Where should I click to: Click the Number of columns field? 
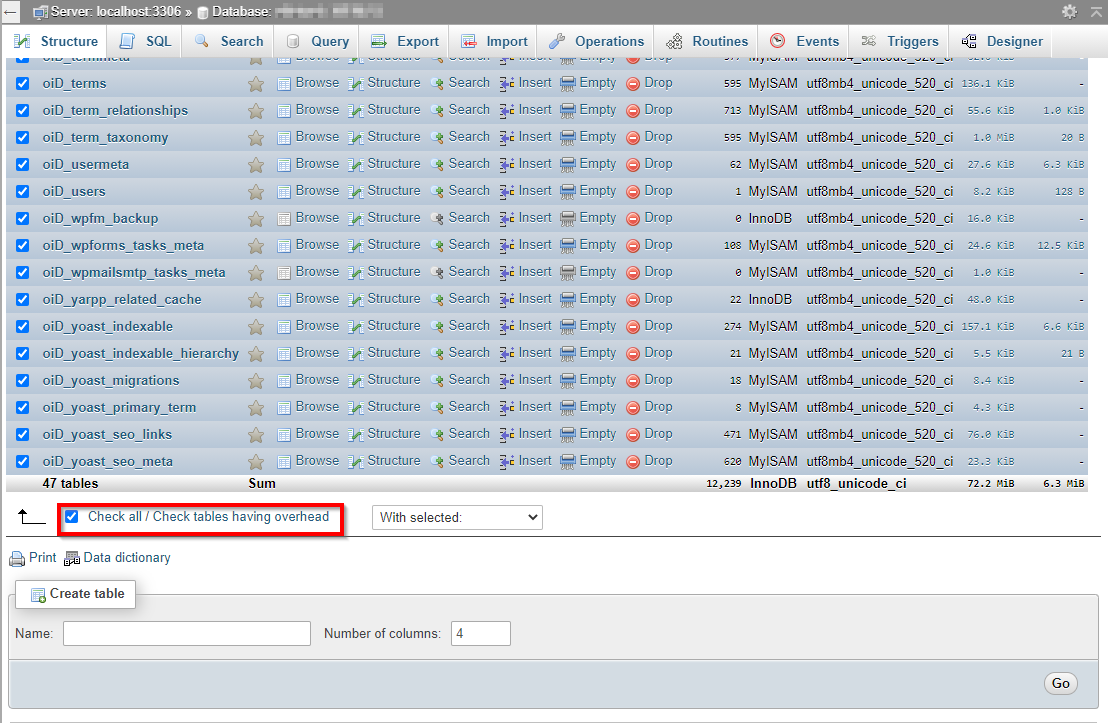click(481, 633)
